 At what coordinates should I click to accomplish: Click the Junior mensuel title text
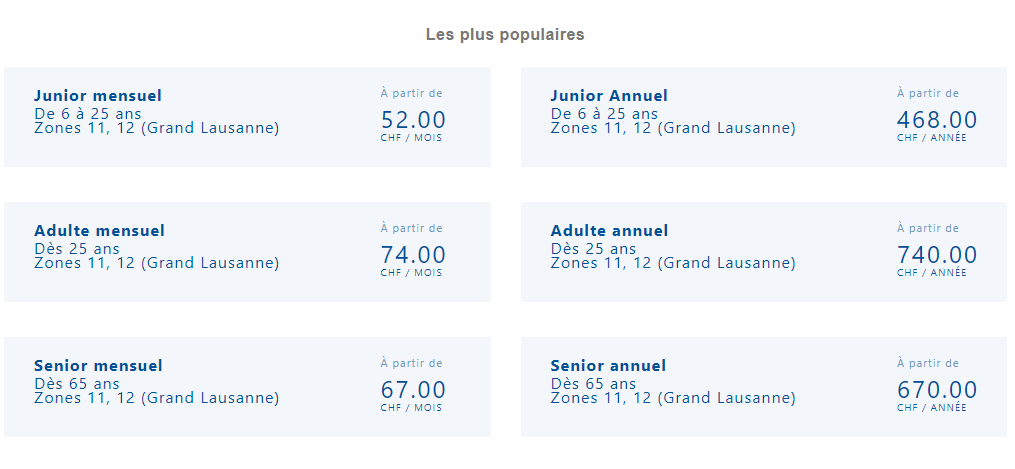pyautogui.click(x=98, y=96)
